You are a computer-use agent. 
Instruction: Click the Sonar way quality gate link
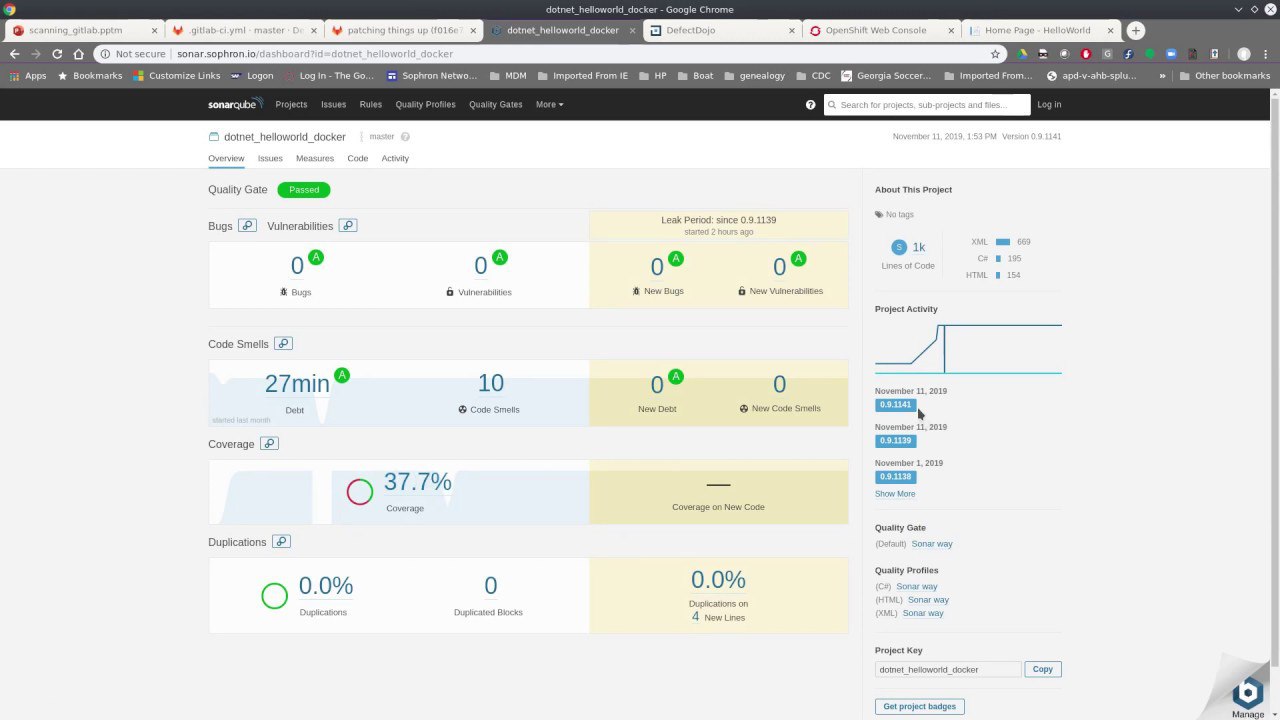pos(932,544)
